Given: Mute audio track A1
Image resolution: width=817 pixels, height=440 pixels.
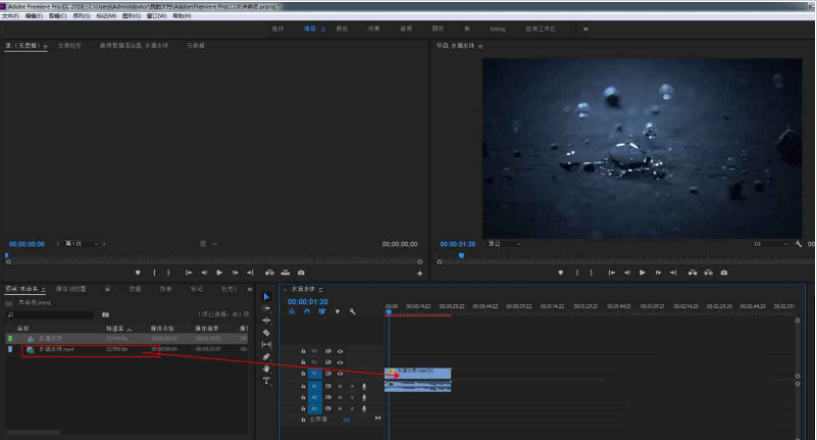Looking at the screenshot, I should (340, 386).
